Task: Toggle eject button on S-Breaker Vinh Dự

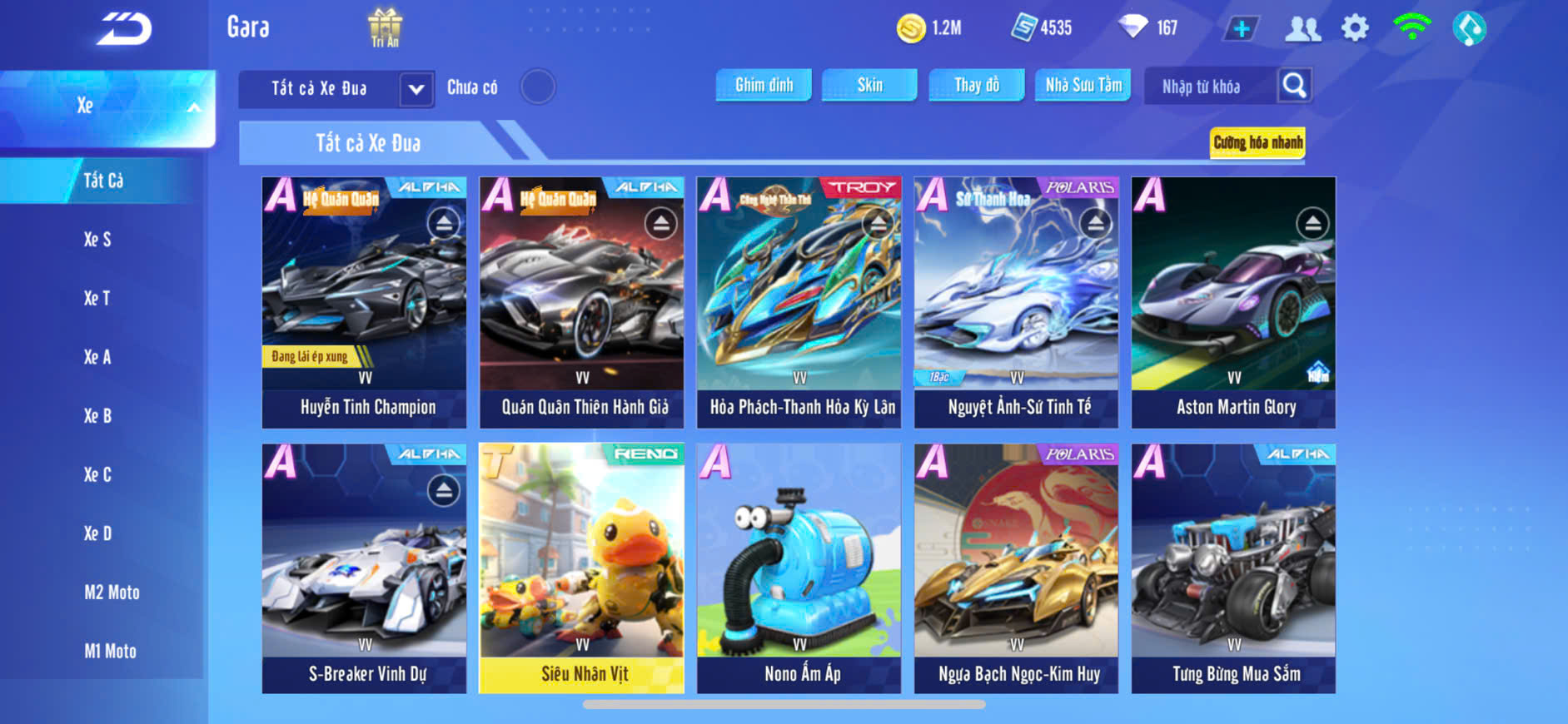Action: (x=444, y=490)
